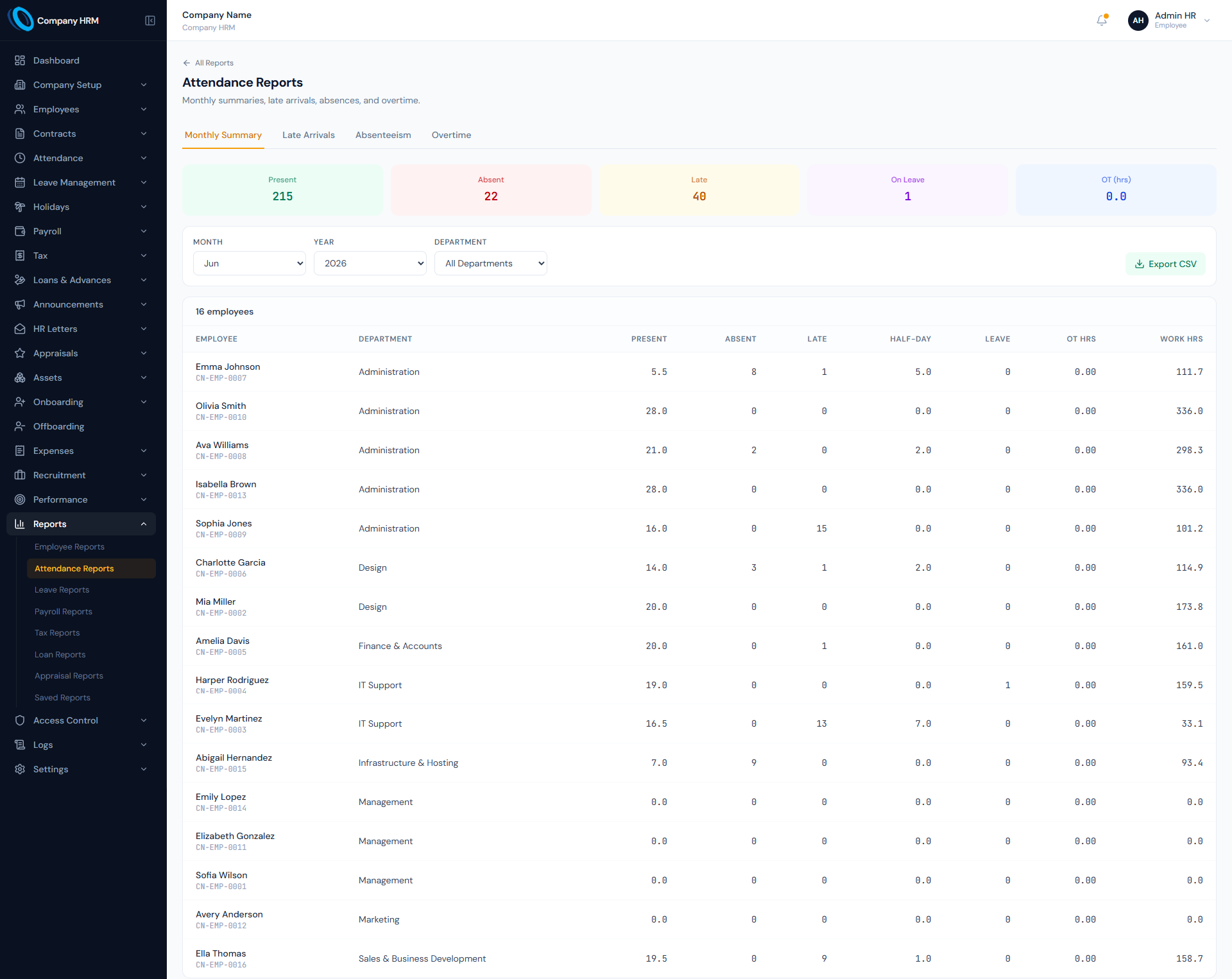Open Appraisal Reports in sidebar

(x=69, y=676)
